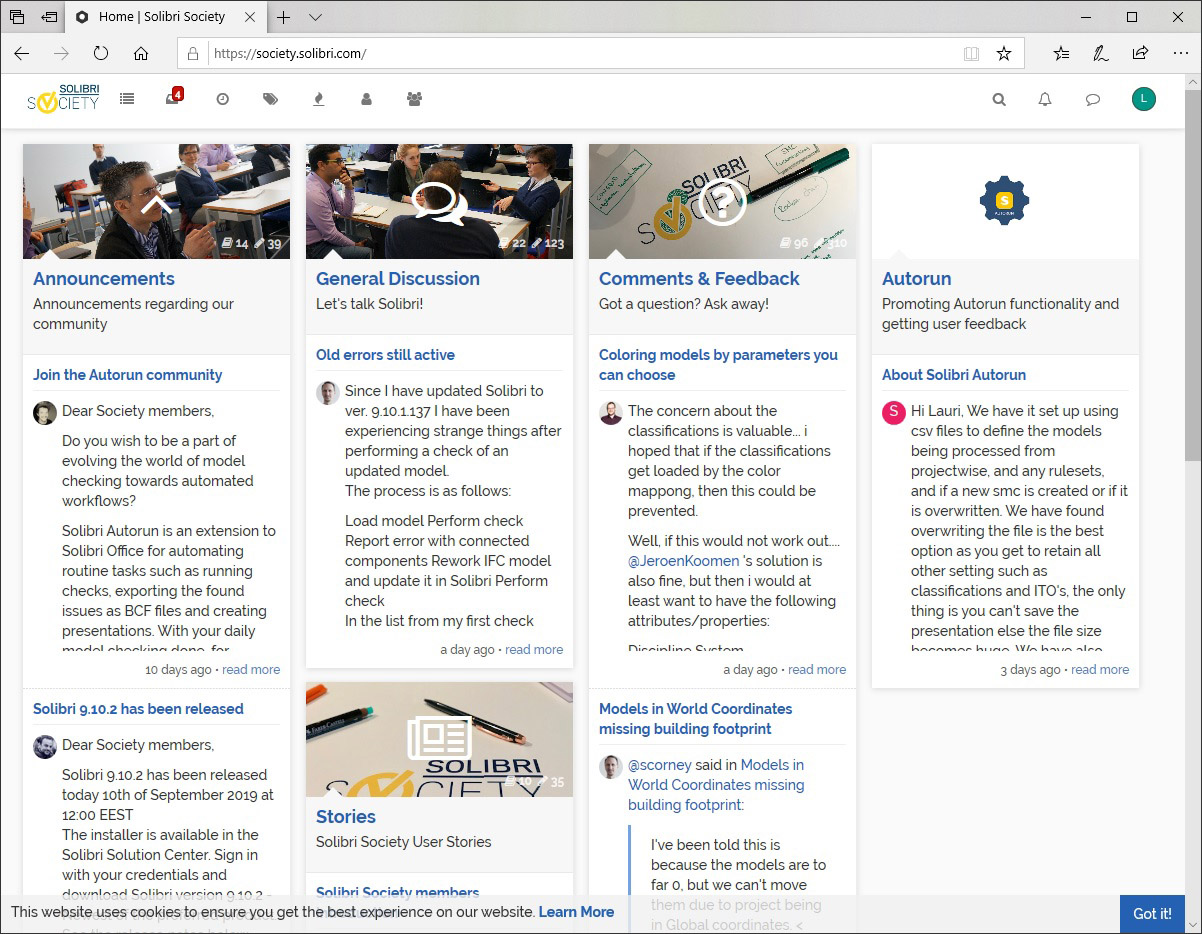The image size is (1202, 934).
Task: Click the Stories category banner image
Action: coord(439,739)
